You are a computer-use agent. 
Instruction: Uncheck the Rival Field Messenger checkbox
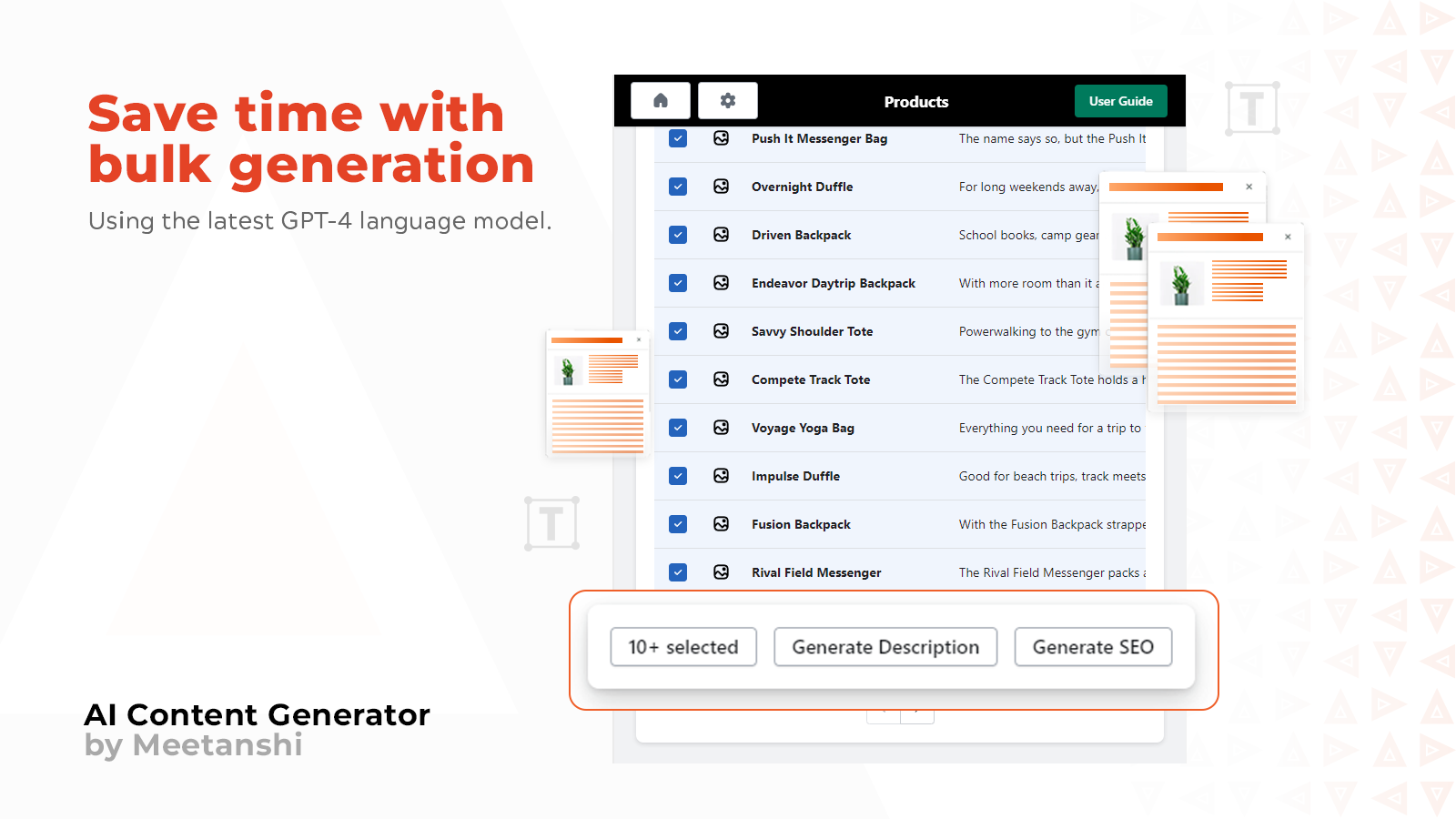(678, 572)
